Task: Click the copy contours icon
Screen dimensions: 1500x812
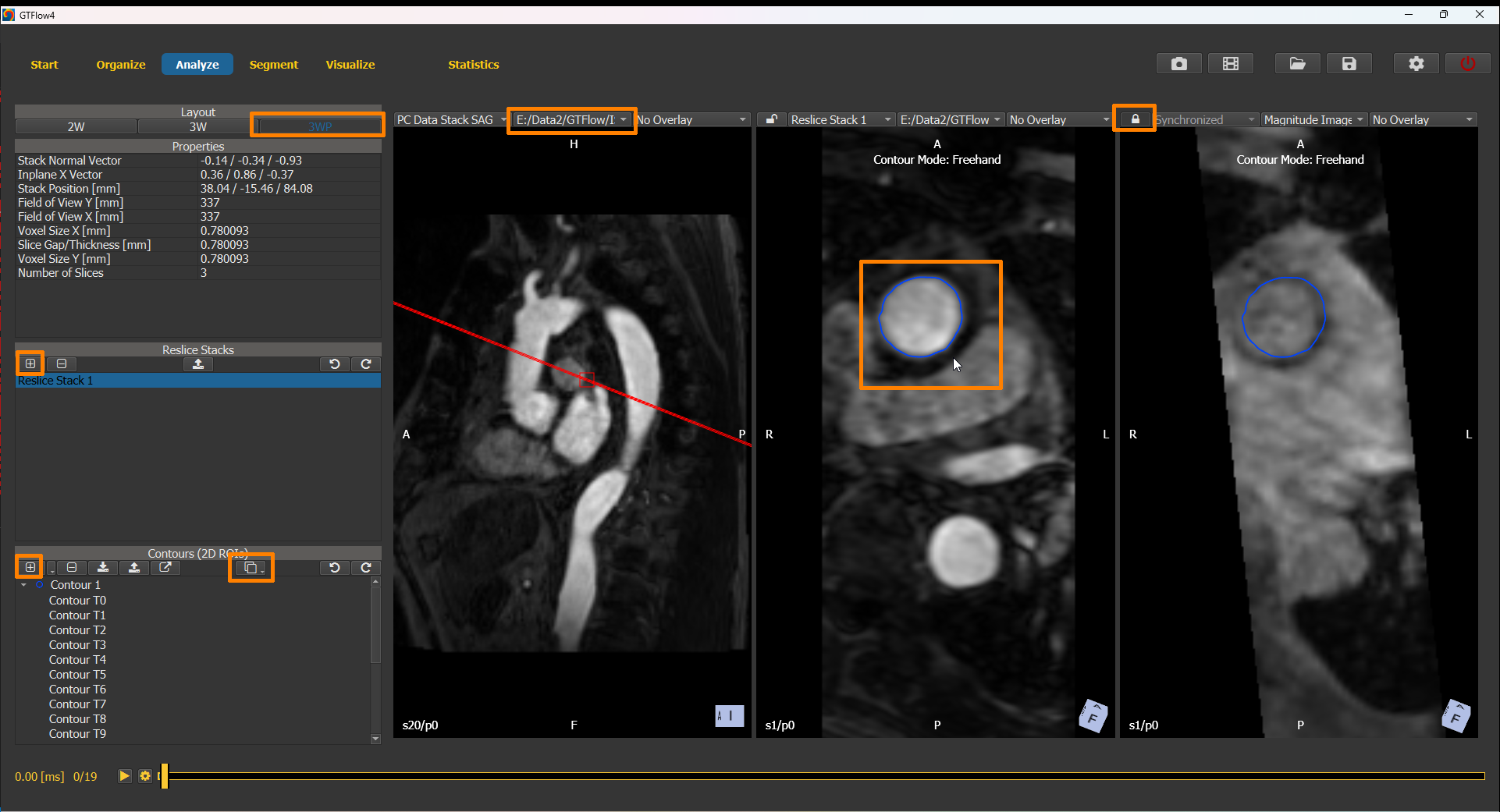Action: (x=251, y=567)
